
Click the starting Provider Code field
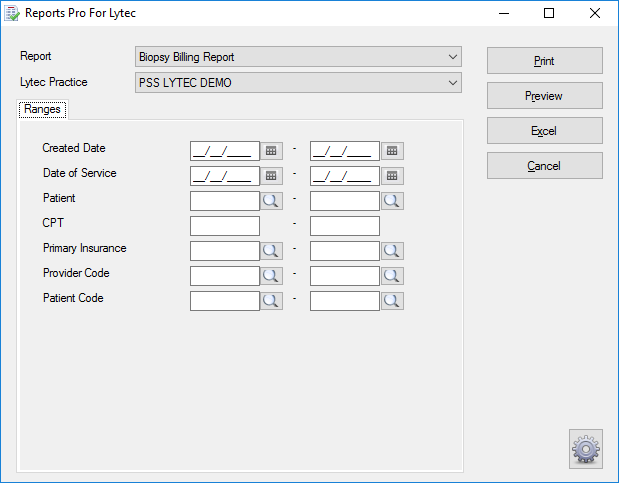pos(225,276)
